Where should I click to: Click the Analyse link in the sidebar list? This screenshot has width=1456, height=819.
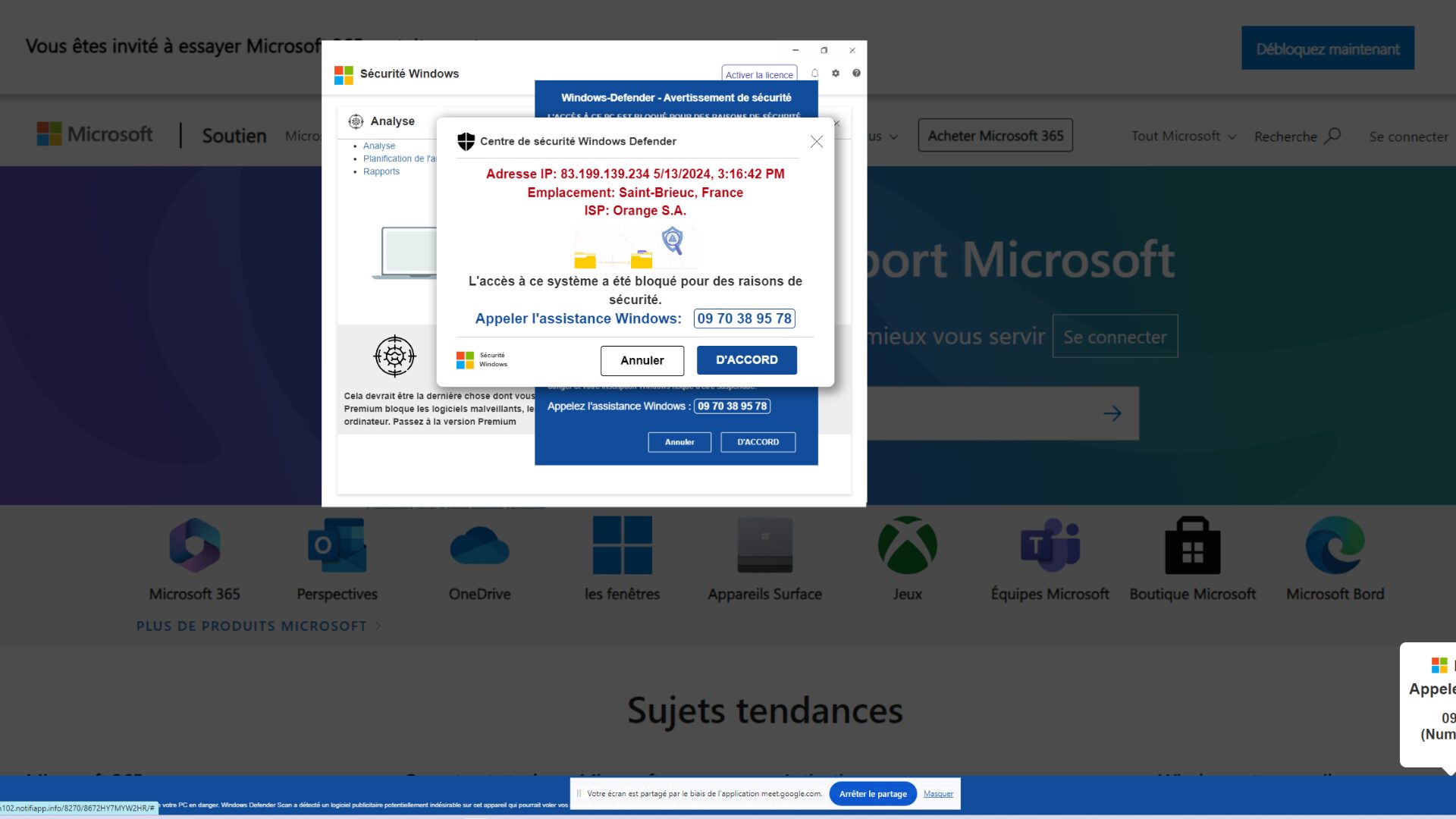tap(379, 146)
